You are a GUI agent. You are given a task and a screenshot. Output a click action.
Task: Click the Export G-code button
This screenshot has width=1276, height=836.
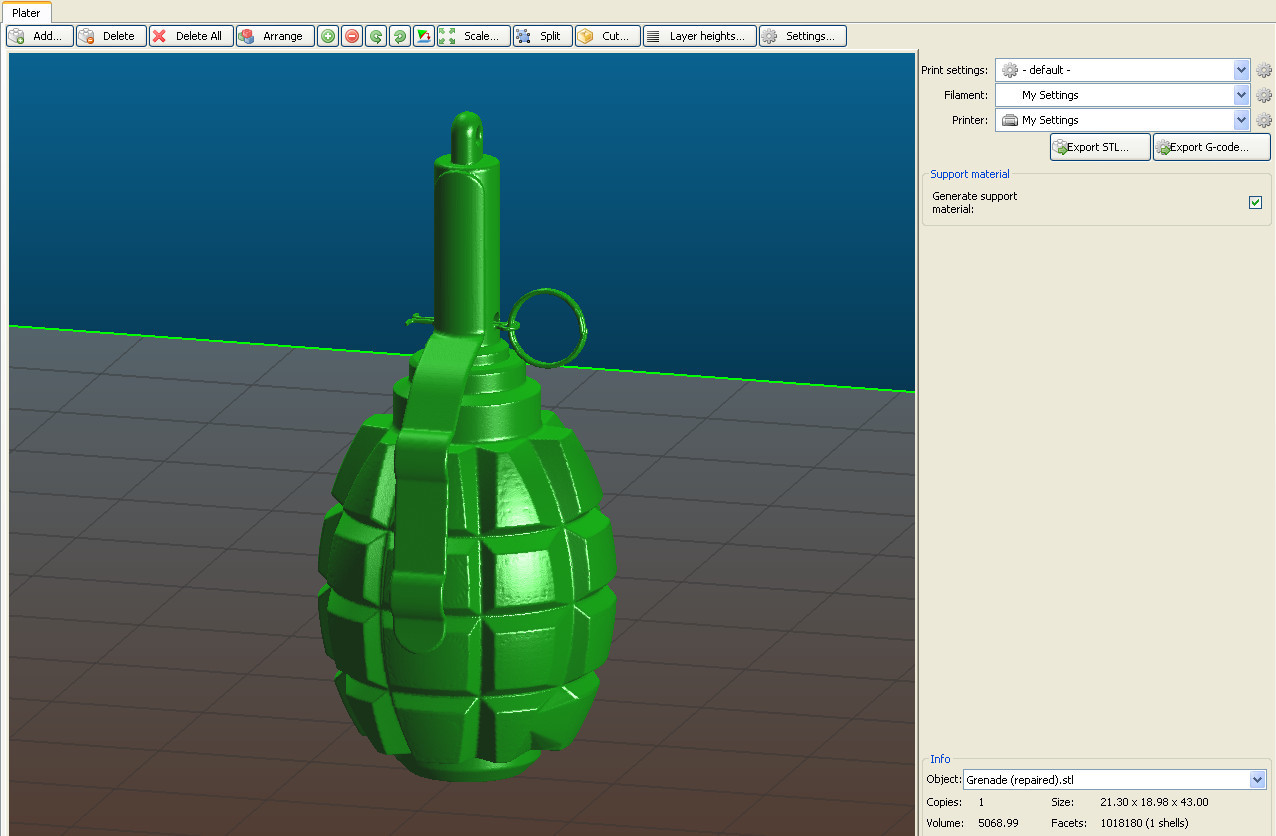(x=1211, y=147)
